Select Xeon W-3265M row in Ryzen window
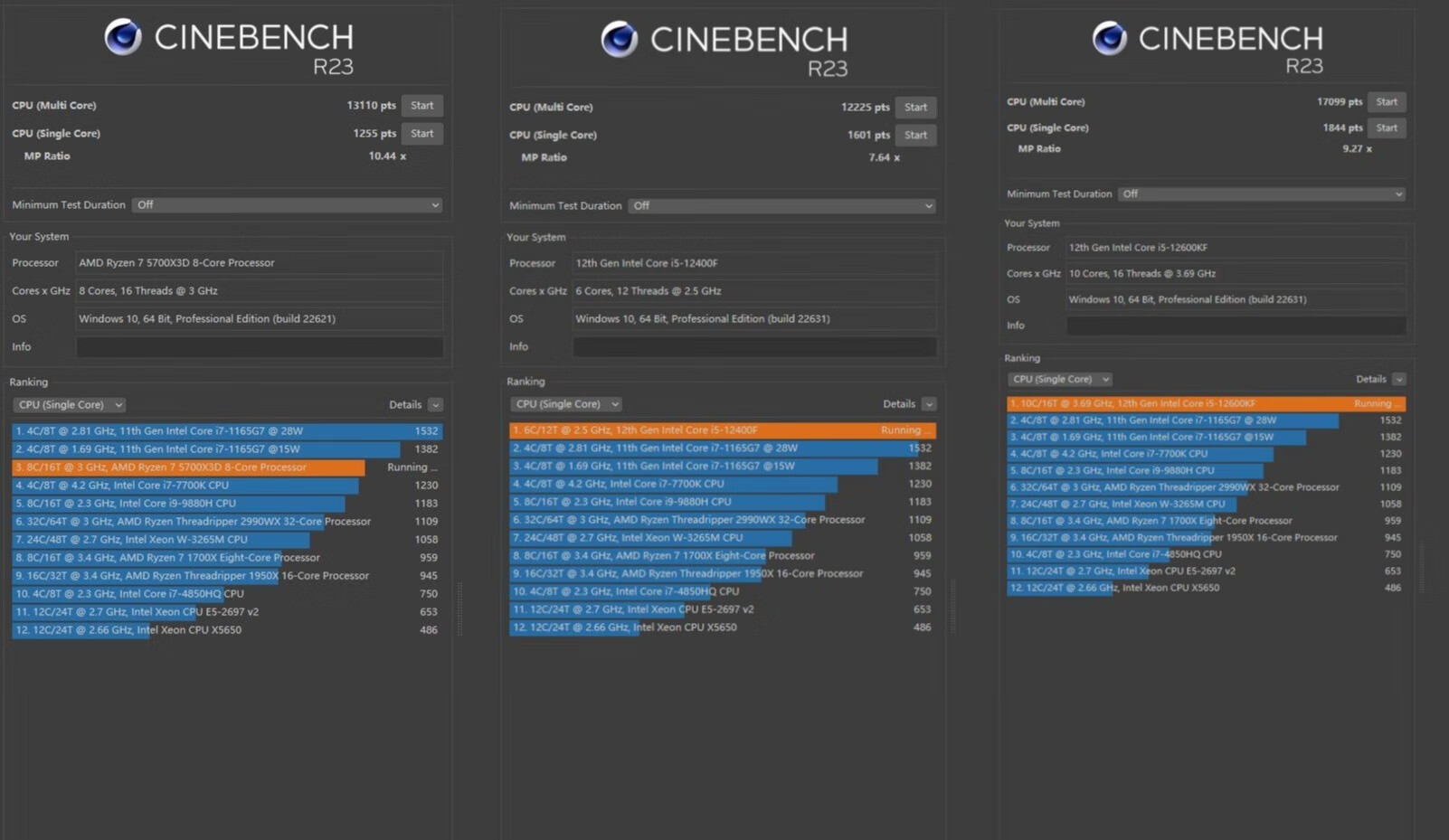 coord(225,540)
